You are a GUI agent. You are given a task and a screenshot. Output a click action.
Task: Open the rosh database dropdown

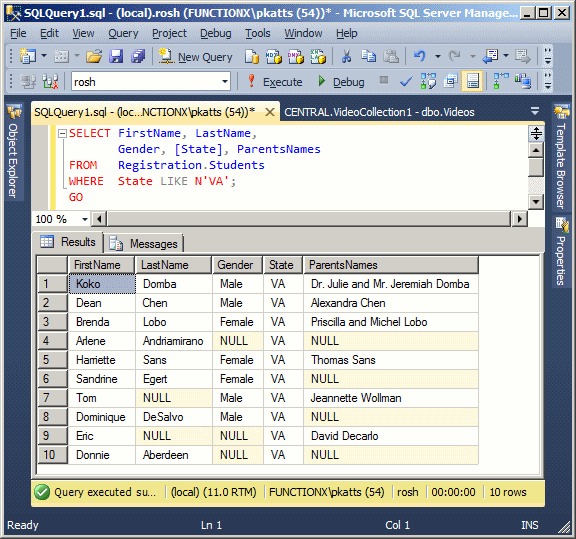225,82
